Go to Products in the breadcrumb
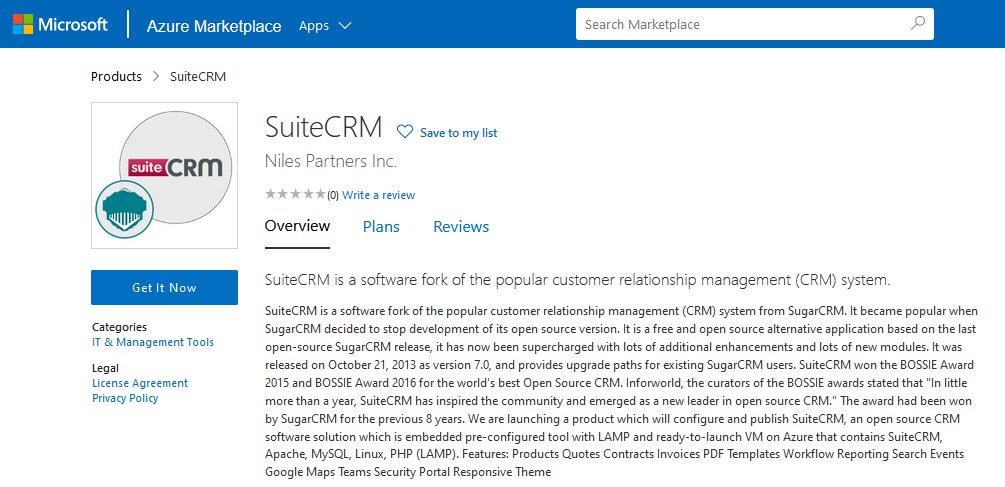Screen dimensions: 1005x487 click(116, 76)
